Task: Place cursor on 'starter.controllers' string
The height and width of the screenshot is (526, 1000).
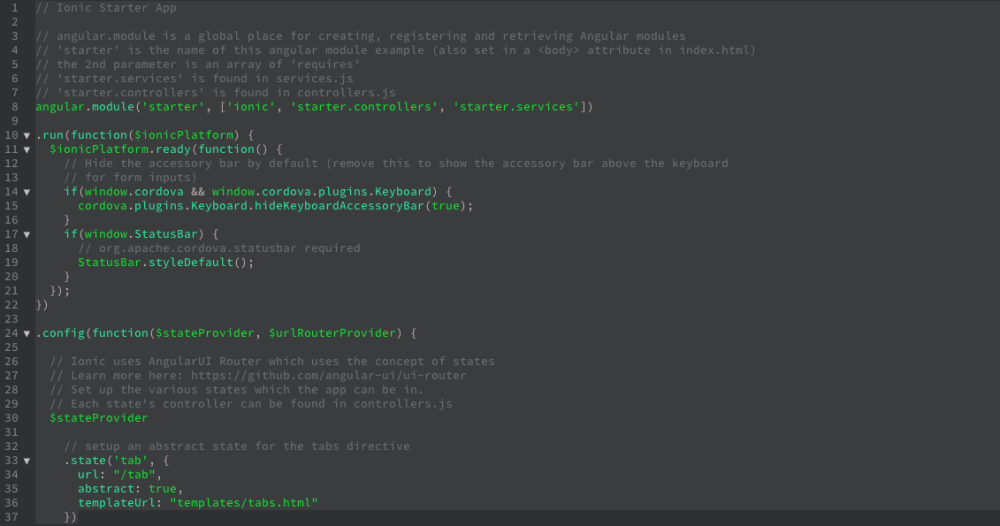Action: coord(364,106)
